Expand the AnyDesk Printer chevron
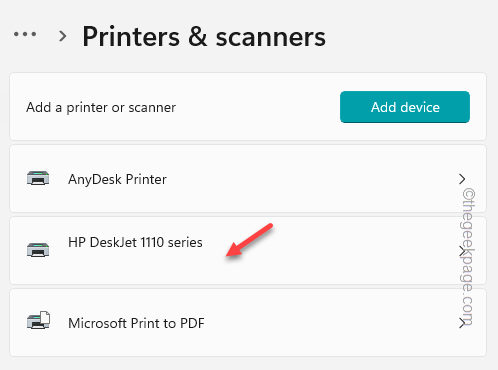 pyautogui.click(x=462, y=179)
